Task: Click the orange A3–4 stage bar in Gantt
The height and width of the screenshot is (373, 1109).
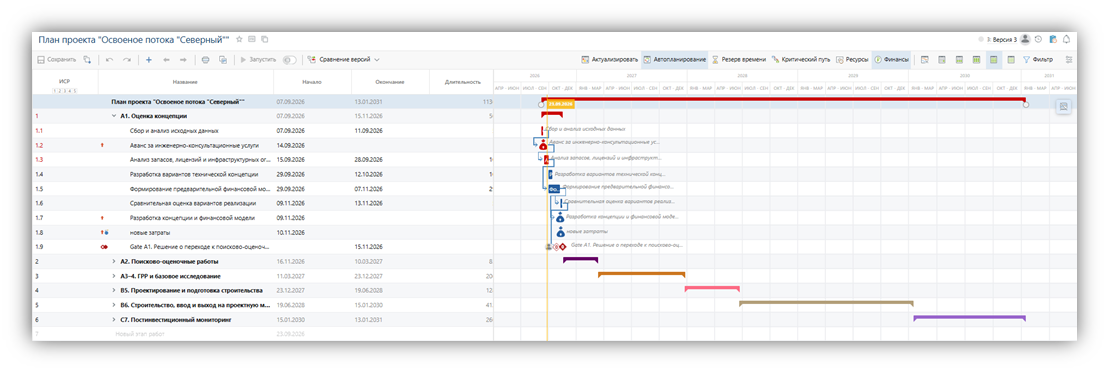Action: tap(641, 274)
